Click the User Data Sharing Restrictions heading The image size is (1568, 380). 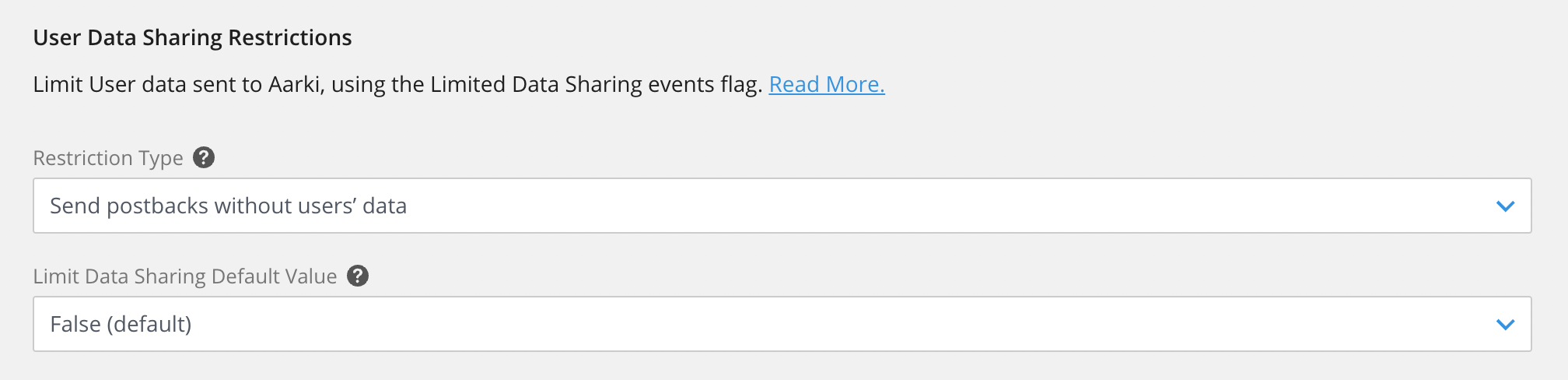(x=193, y=37)
